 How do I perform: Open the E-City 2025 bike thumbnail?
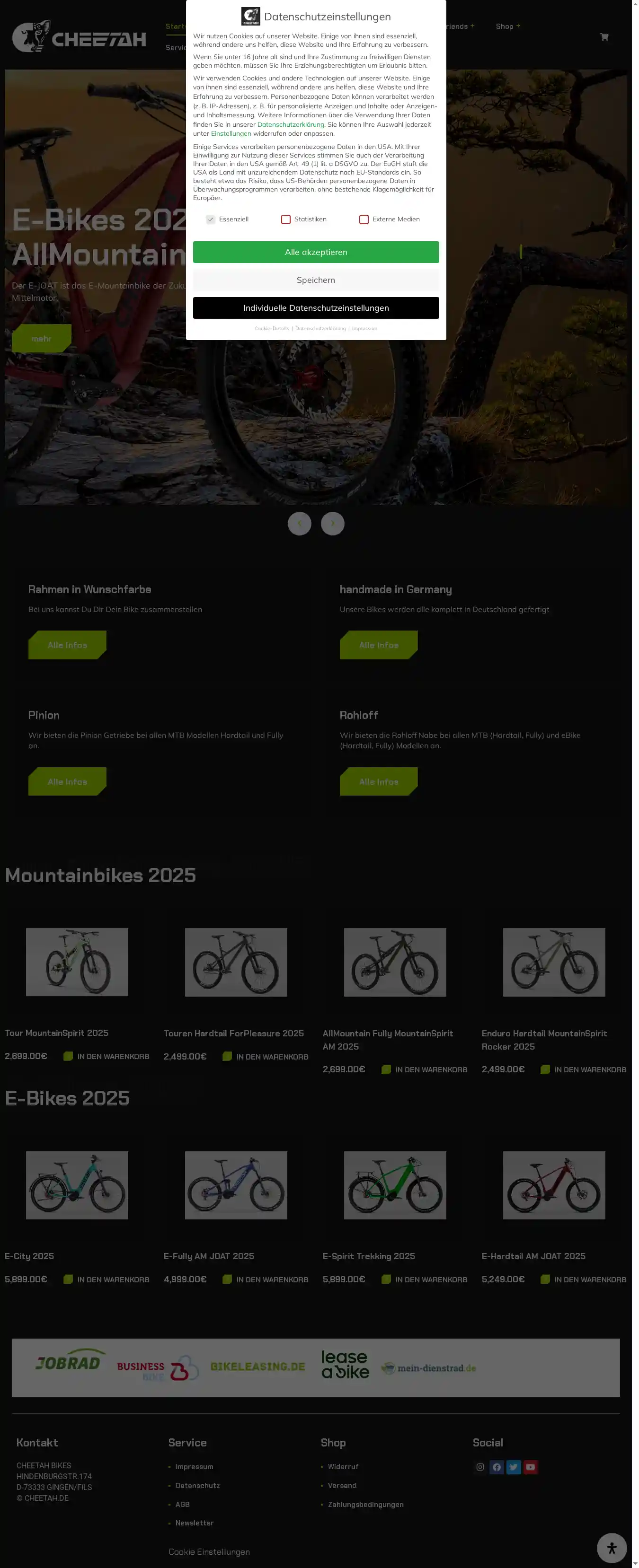point(77,1185)
